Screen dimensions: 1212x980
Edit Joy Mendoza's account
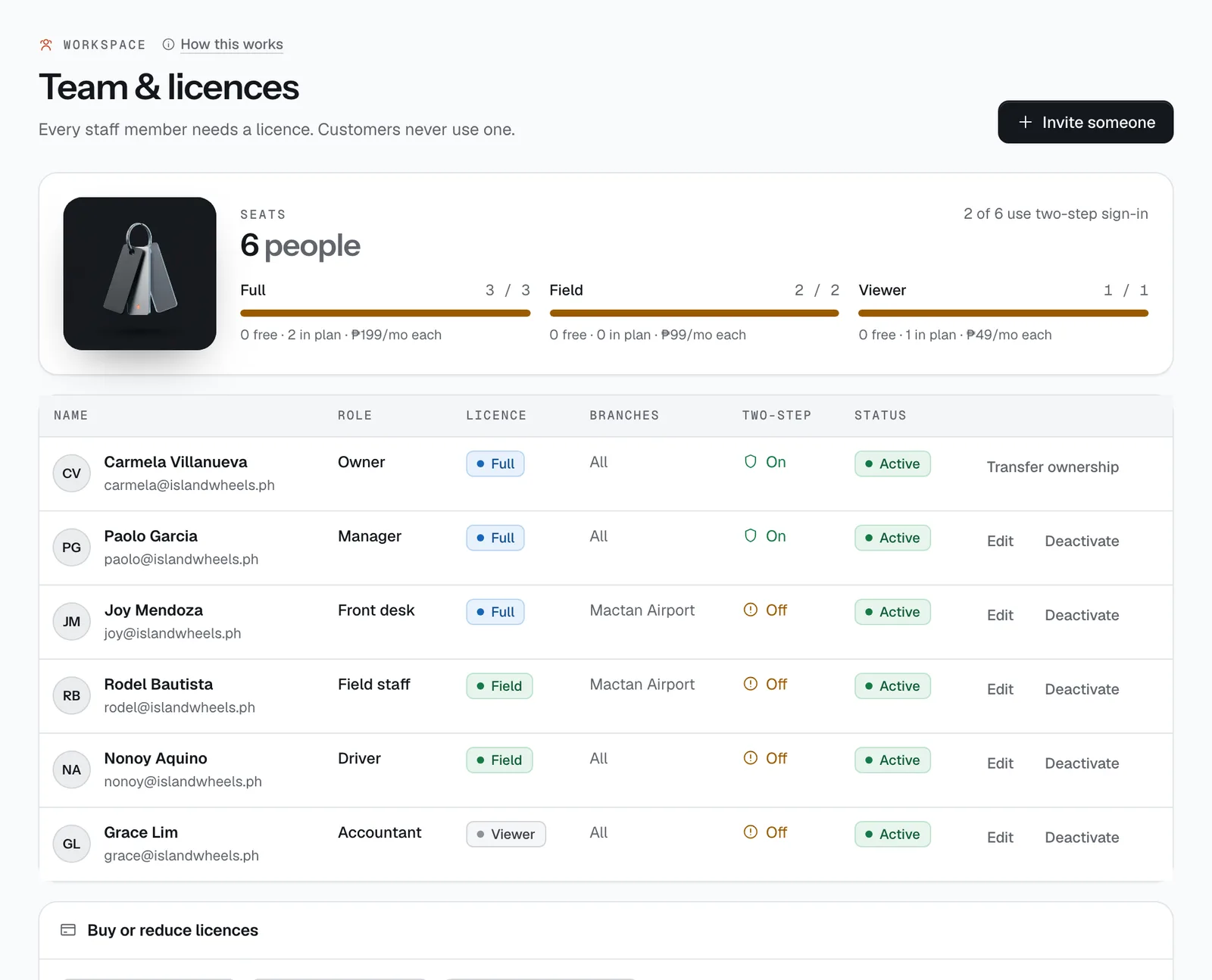point(1000,616)
